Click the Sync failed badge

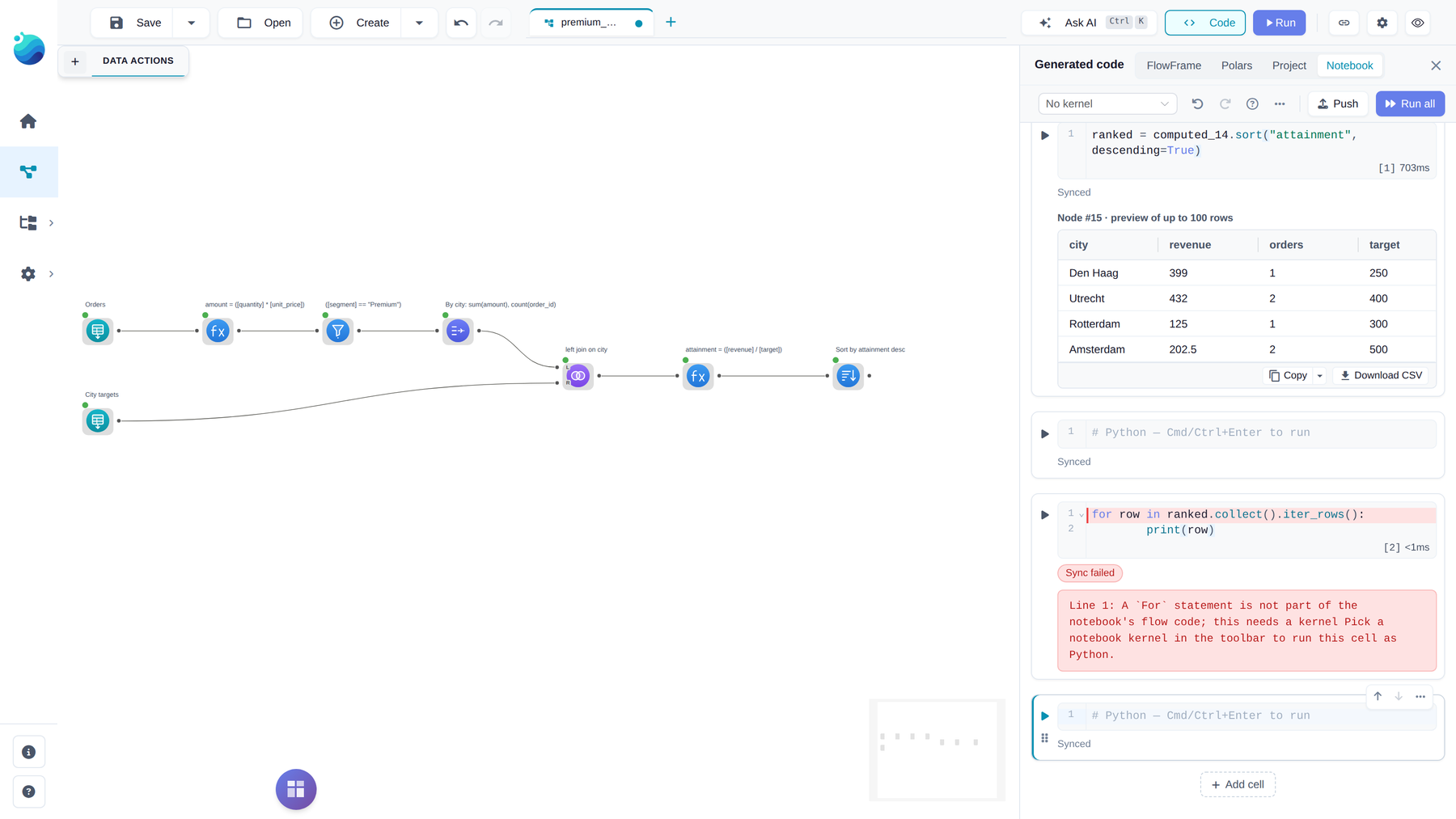(1090, 573)
